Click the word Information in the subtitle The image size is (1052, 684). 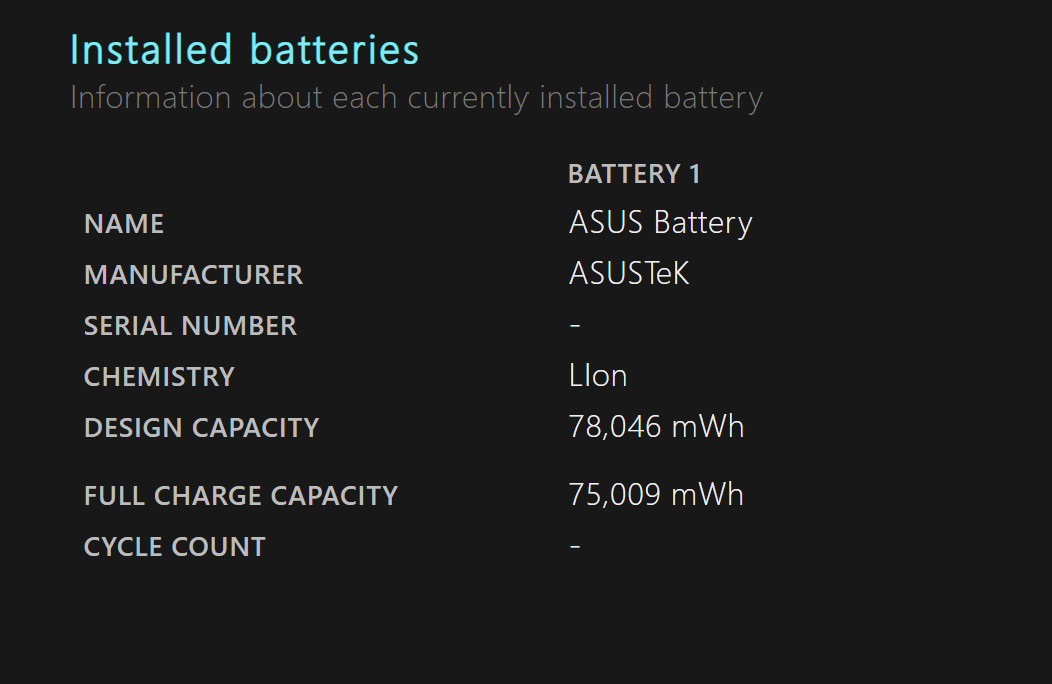(151, 97)
